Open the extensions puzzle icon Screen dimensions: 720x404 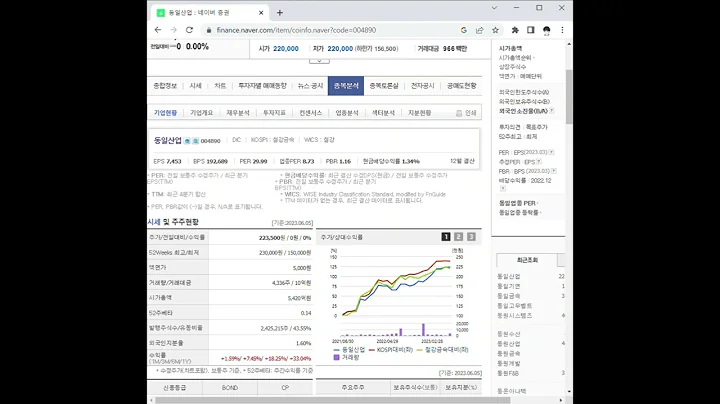515,30
